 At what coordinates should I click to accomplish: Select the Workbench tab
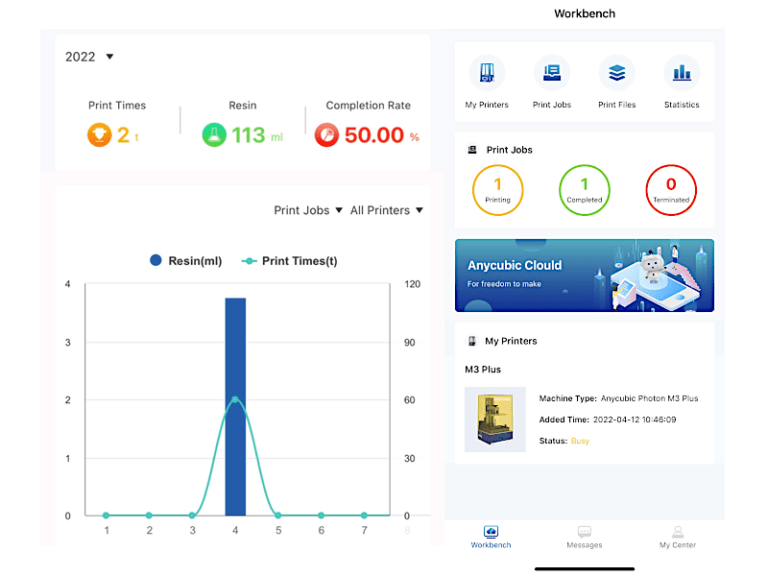point(491,537)
